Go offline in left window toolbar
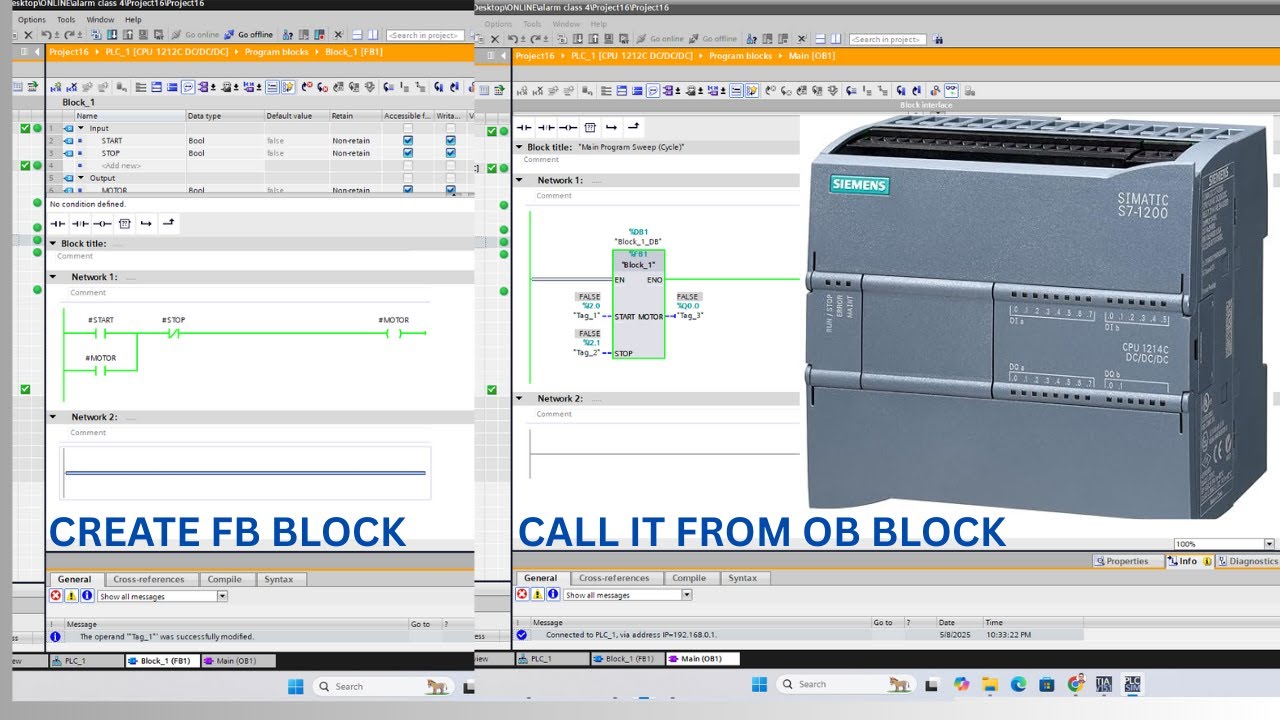This screenshot has width=1280, height=720. click(x=248, y=35)
